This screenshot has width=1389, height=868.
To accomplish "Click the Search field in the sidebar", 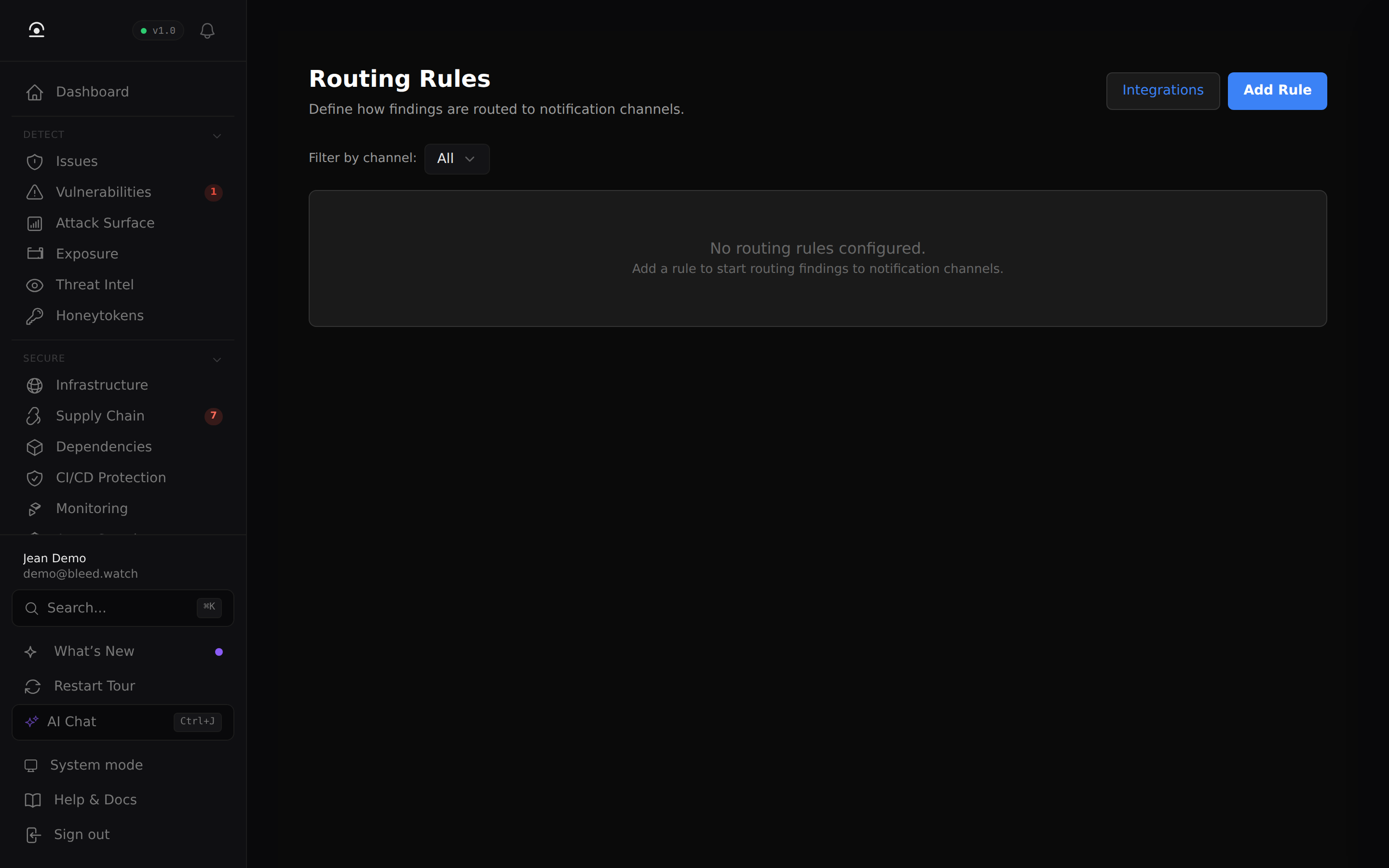I will 123,608.
